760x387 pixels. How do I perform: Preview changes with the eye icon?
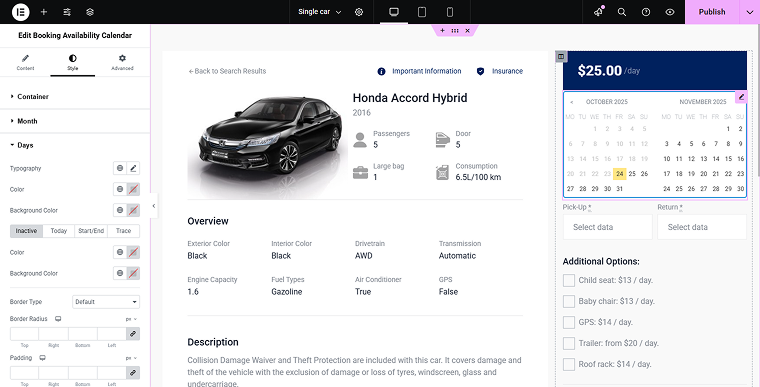pyautogui.click(x=670, y=12)
